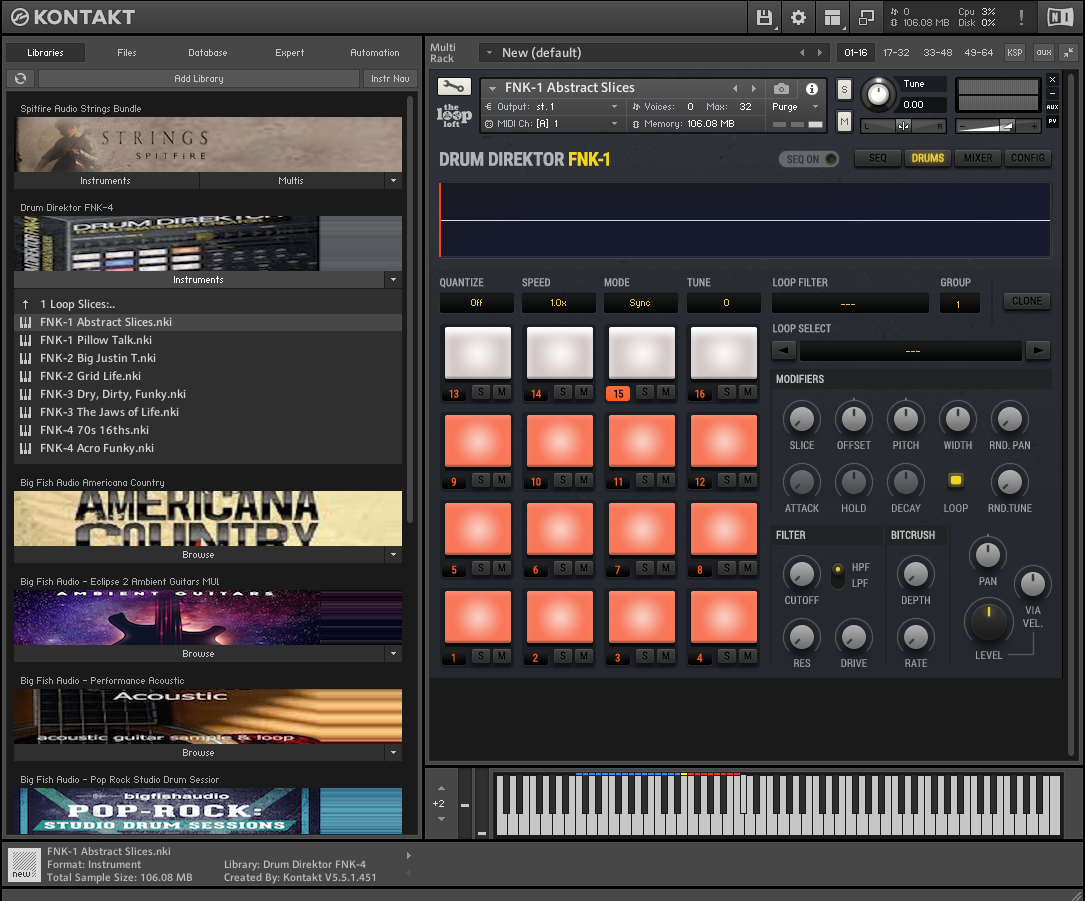This screenshot has width=1085, height=901.
Task: Switch to the Files tab
Action: pos(127,53)
